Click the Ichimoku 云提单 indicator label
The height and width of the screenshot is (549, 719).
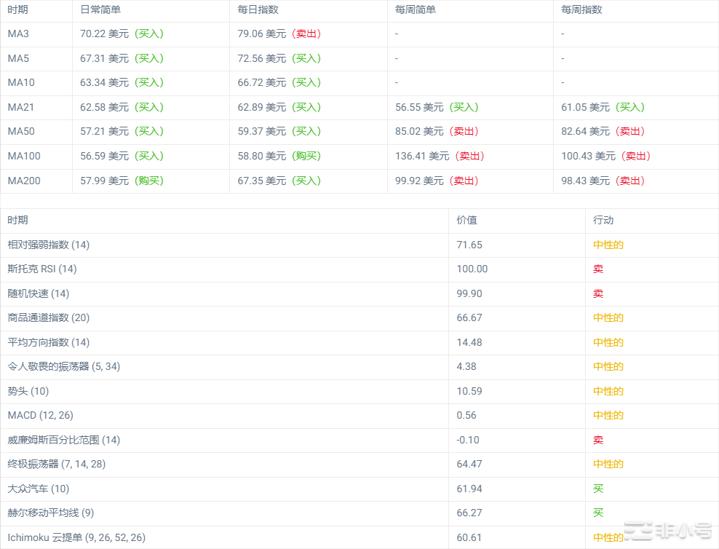point(75,538)
